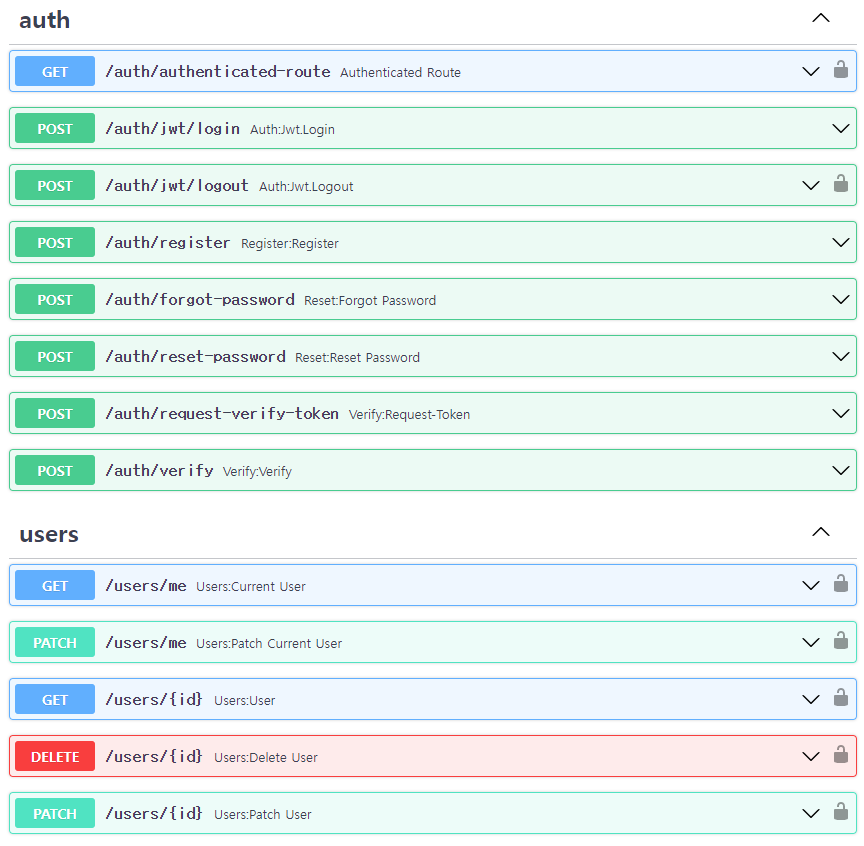The width and height of the screenshot is (864, 846).
Task: Collapse the auth section with its chevron
Action: coord(820,18)
